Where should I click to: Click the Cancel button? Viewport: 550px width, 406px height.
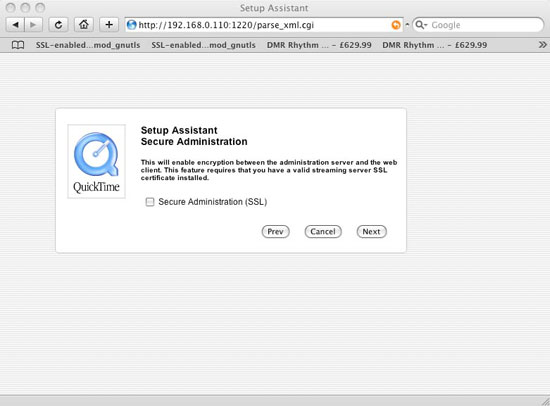[323, 232]
